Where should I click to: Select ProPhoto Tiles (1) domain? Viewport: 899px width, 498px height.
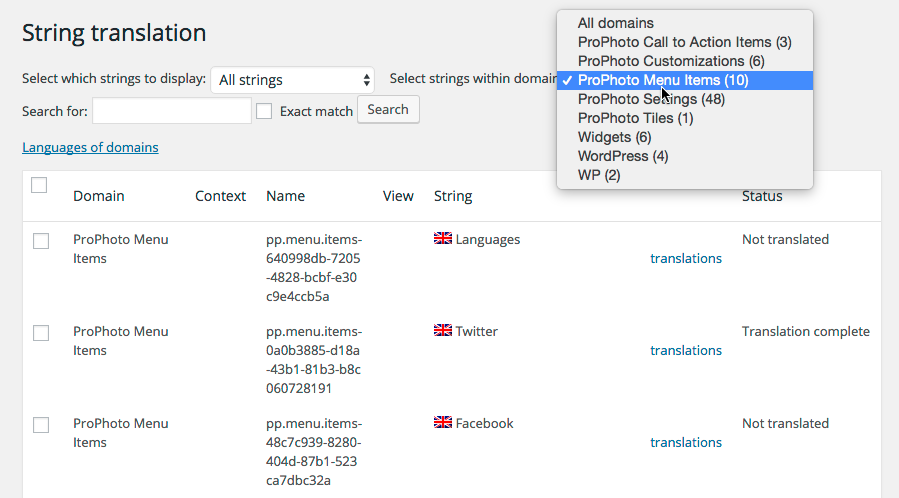click(685, 118)
